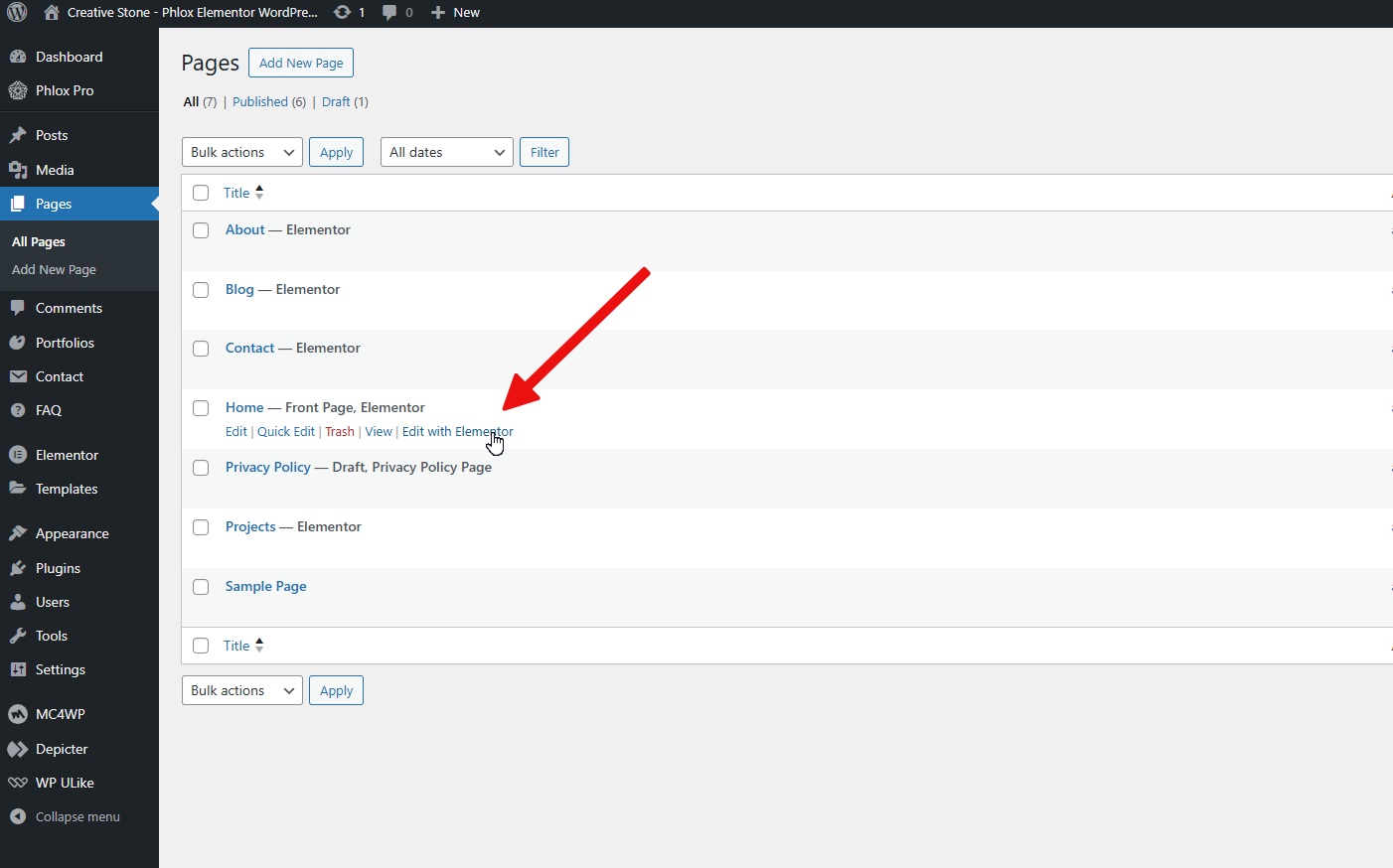
Task: Click the Portfolios sidebar icon
Action: [x=18, y=343]
